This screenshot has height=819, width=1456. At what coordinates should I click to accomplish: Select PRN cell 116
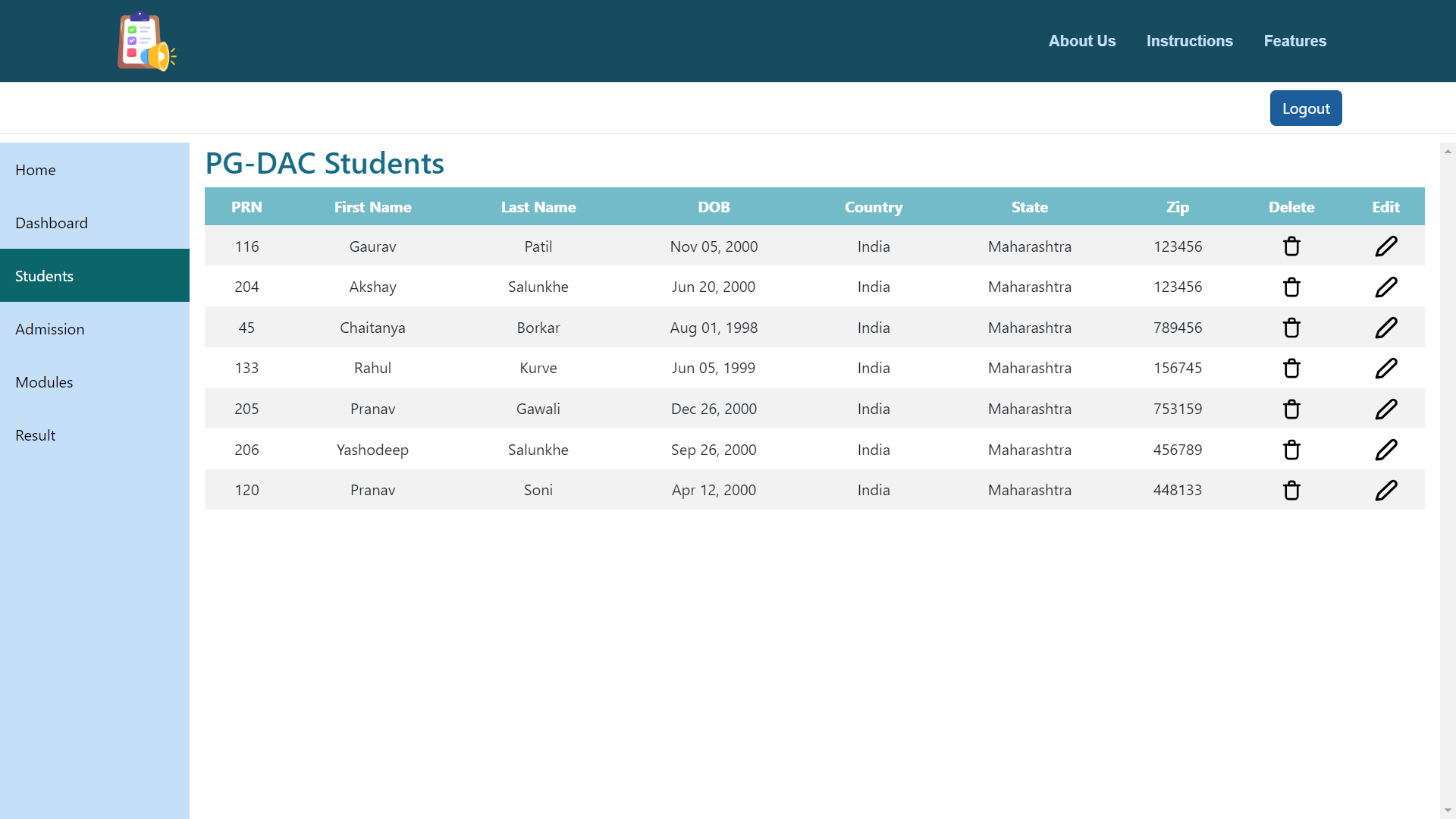tap(246, 246)
